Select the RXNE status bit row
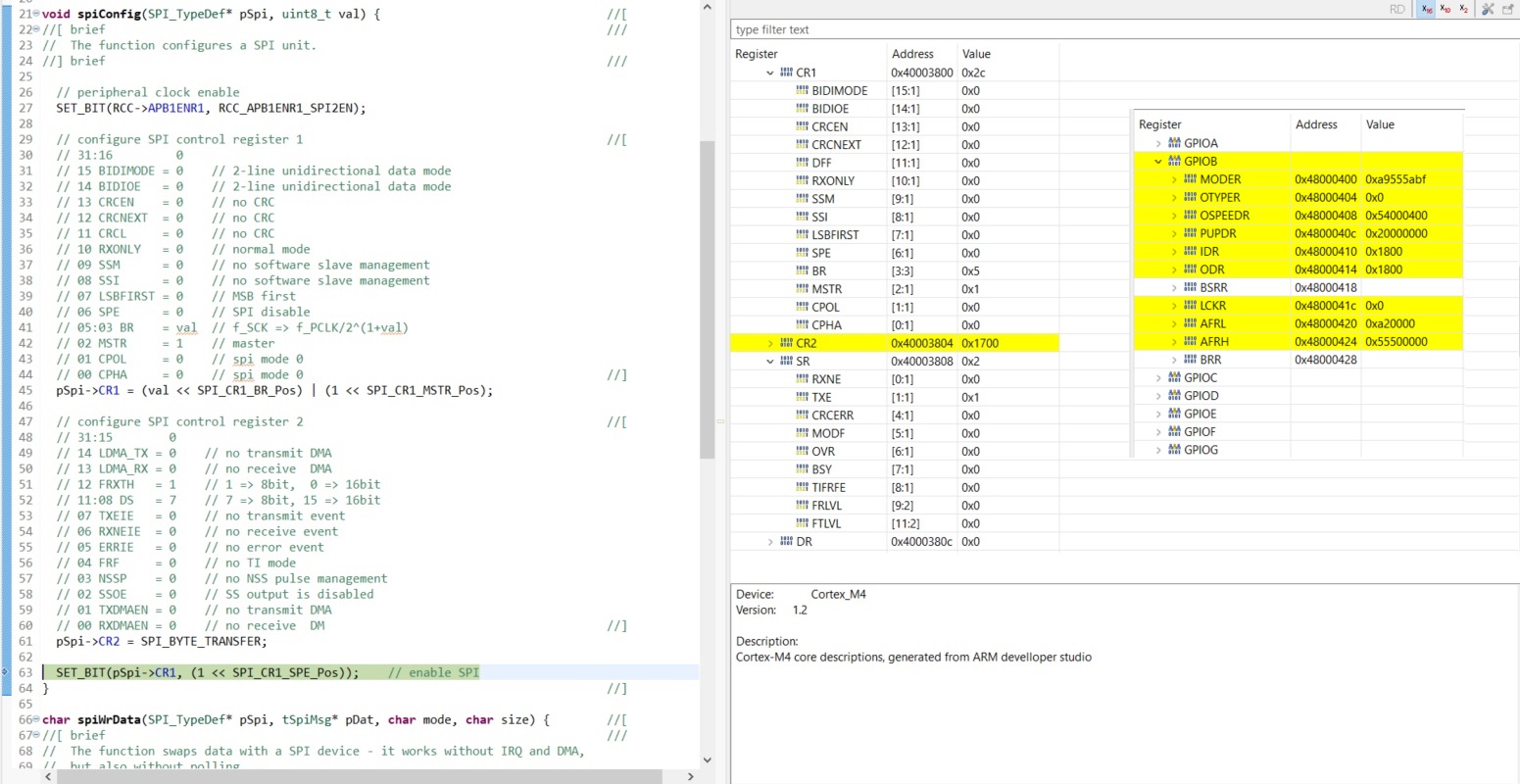This screenshot has height=784, width=1520. pos(894,379)
